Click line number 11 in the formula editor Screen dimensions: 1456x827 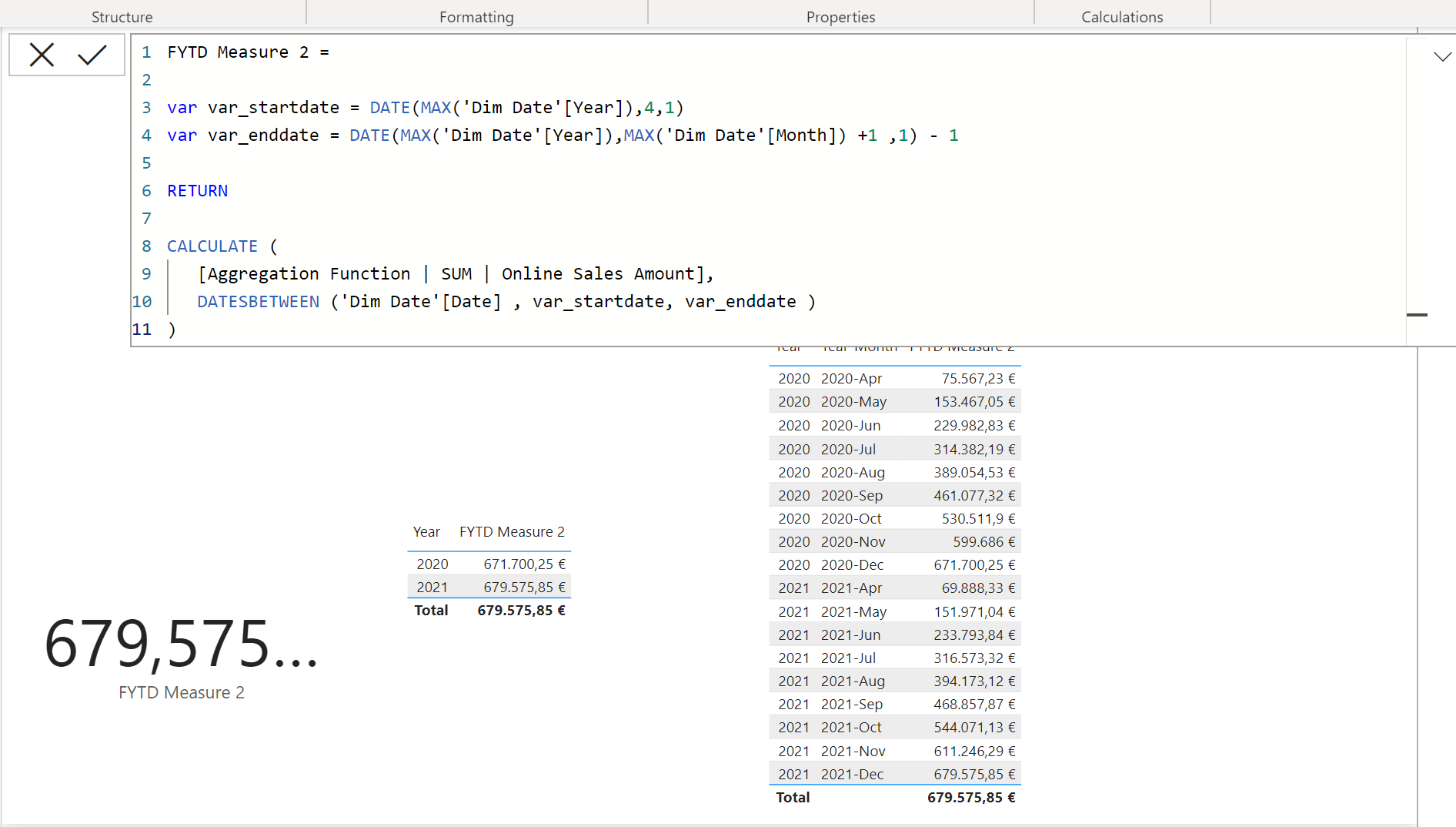coord(142,330)
